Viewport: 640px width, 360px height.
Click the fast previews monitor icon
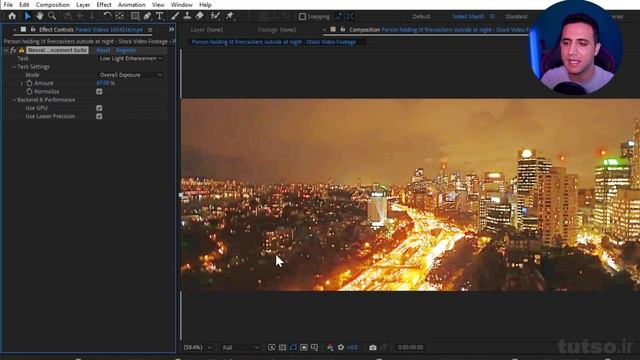tap(271, 347)
